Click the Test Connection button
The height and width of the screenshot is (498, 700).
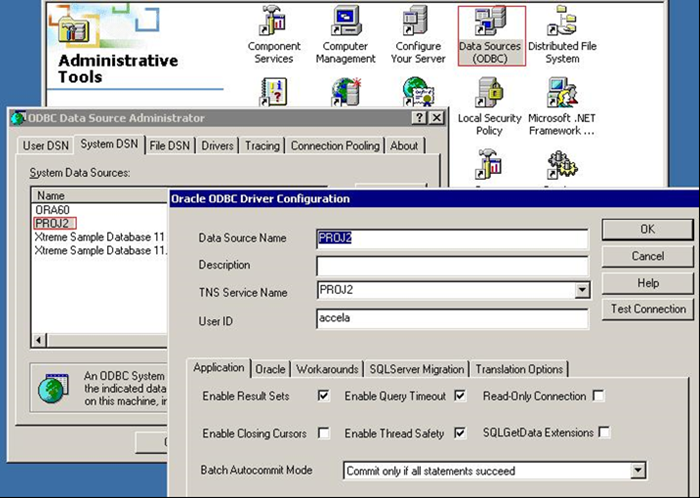pos(649,309)
